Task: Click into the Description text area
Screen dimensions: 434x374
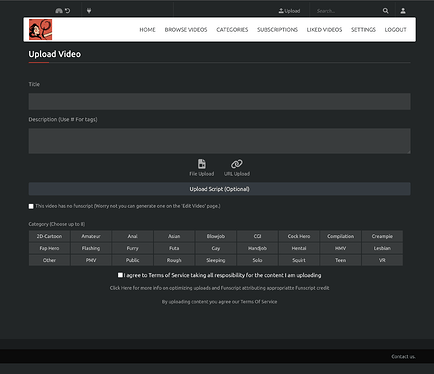Action: tap(219, 141)
